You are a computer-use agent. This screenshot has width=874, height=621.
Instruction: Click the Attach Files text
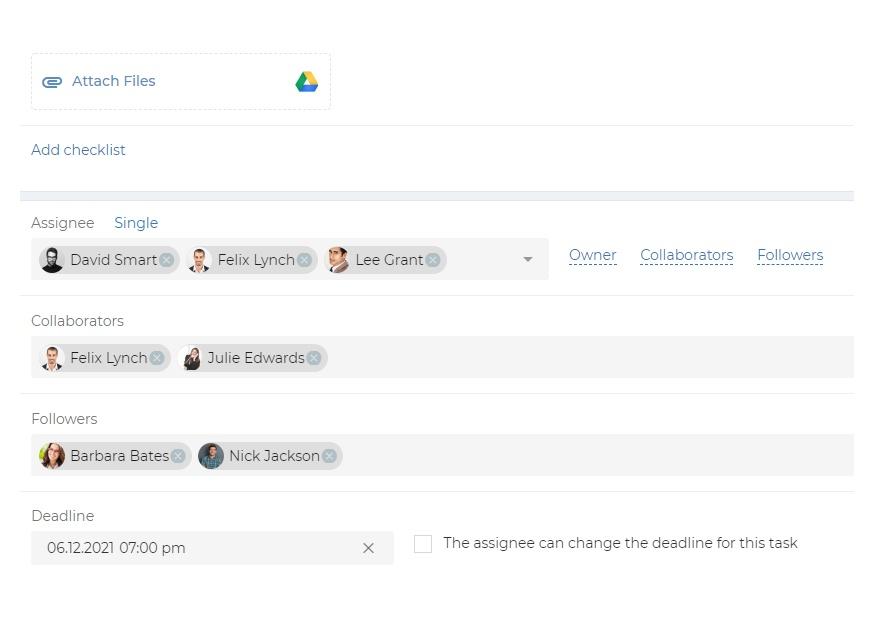pos(114,81)
